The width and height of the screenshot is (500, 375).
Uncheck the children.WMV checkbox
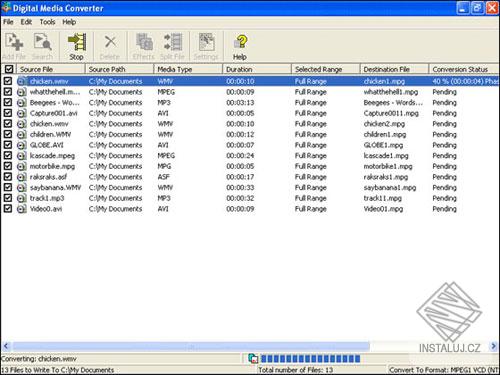coord(8,134)
